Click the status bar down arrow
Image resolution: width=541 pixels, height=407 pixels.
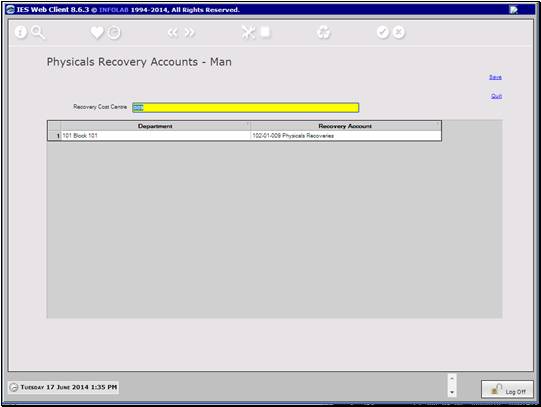point(452,393)
